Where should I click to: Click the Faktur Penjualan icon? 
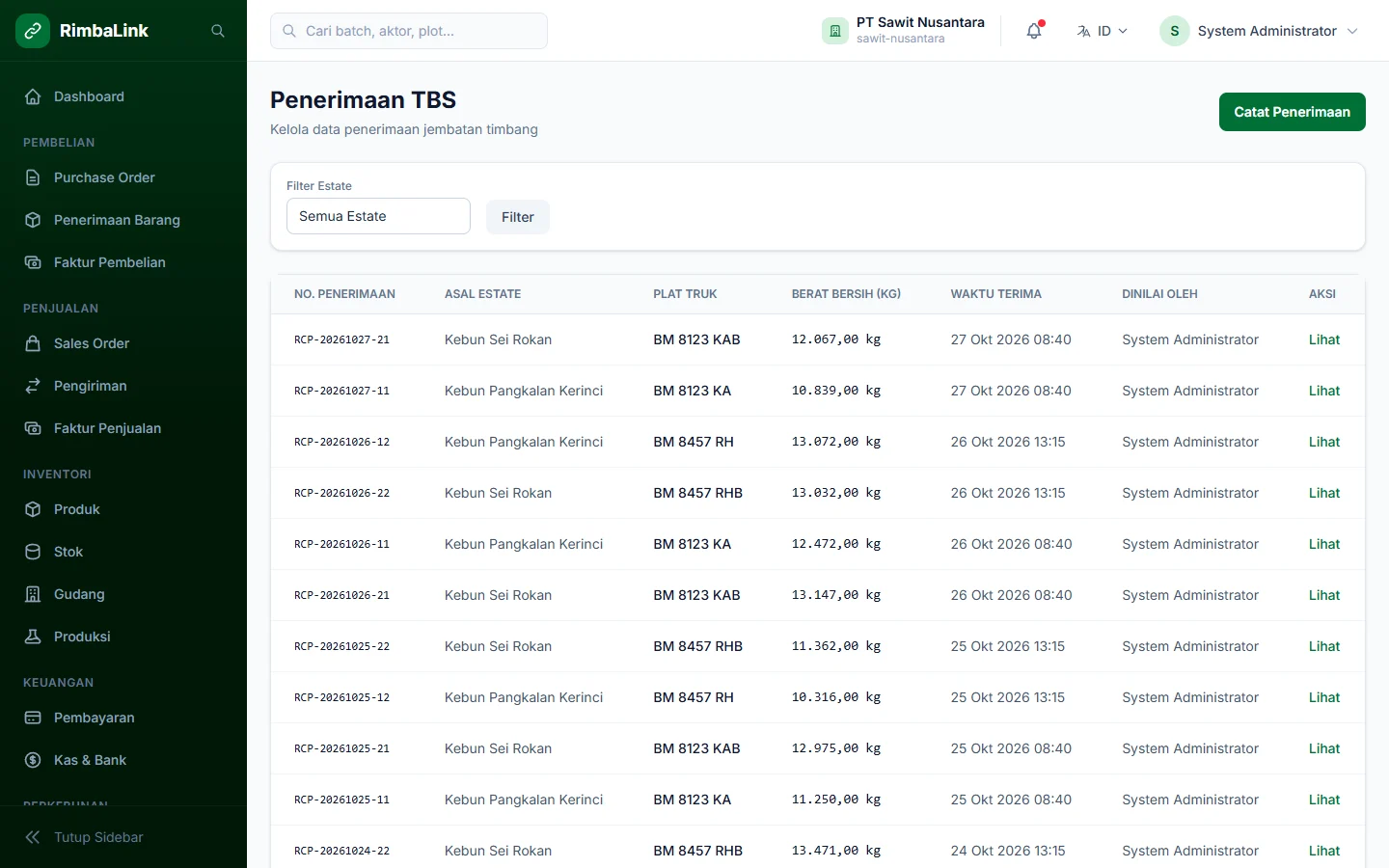coord(33,428)
